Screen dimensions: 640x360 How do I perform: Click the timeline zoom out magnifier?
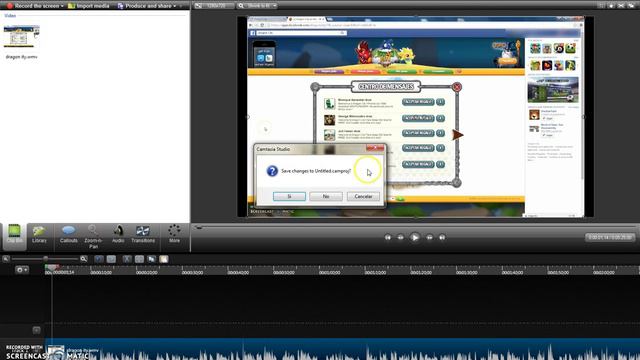(x=6, y=259)
